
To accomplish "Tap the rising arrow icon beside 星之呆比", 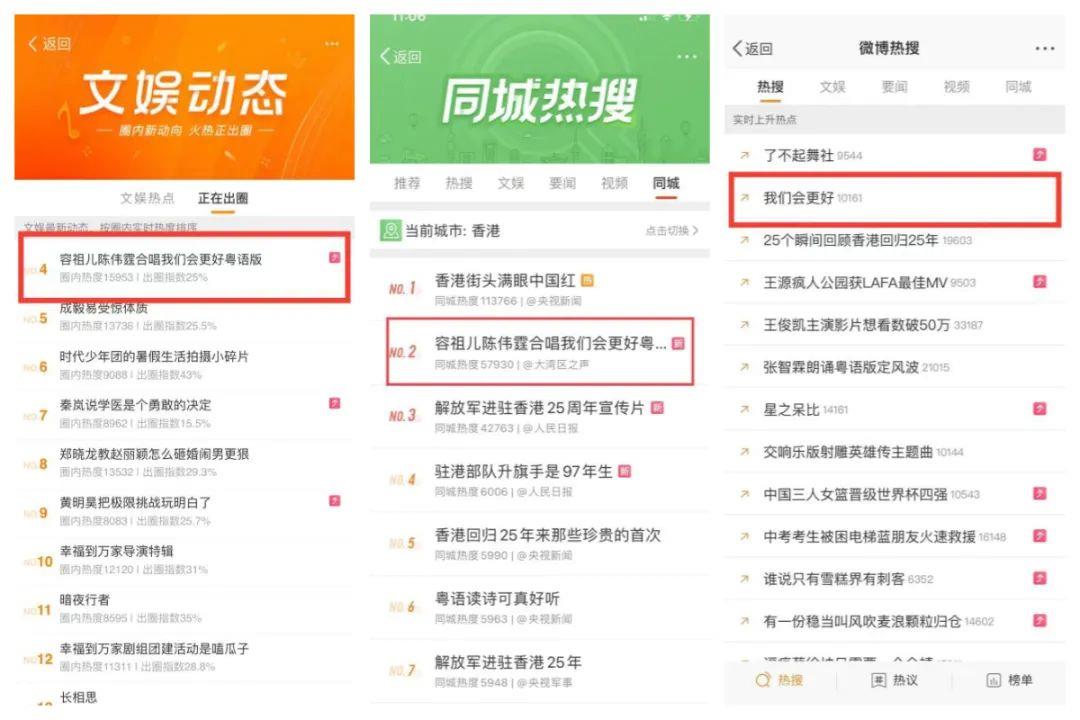I will pyautogui.click(x=743, y=410).
